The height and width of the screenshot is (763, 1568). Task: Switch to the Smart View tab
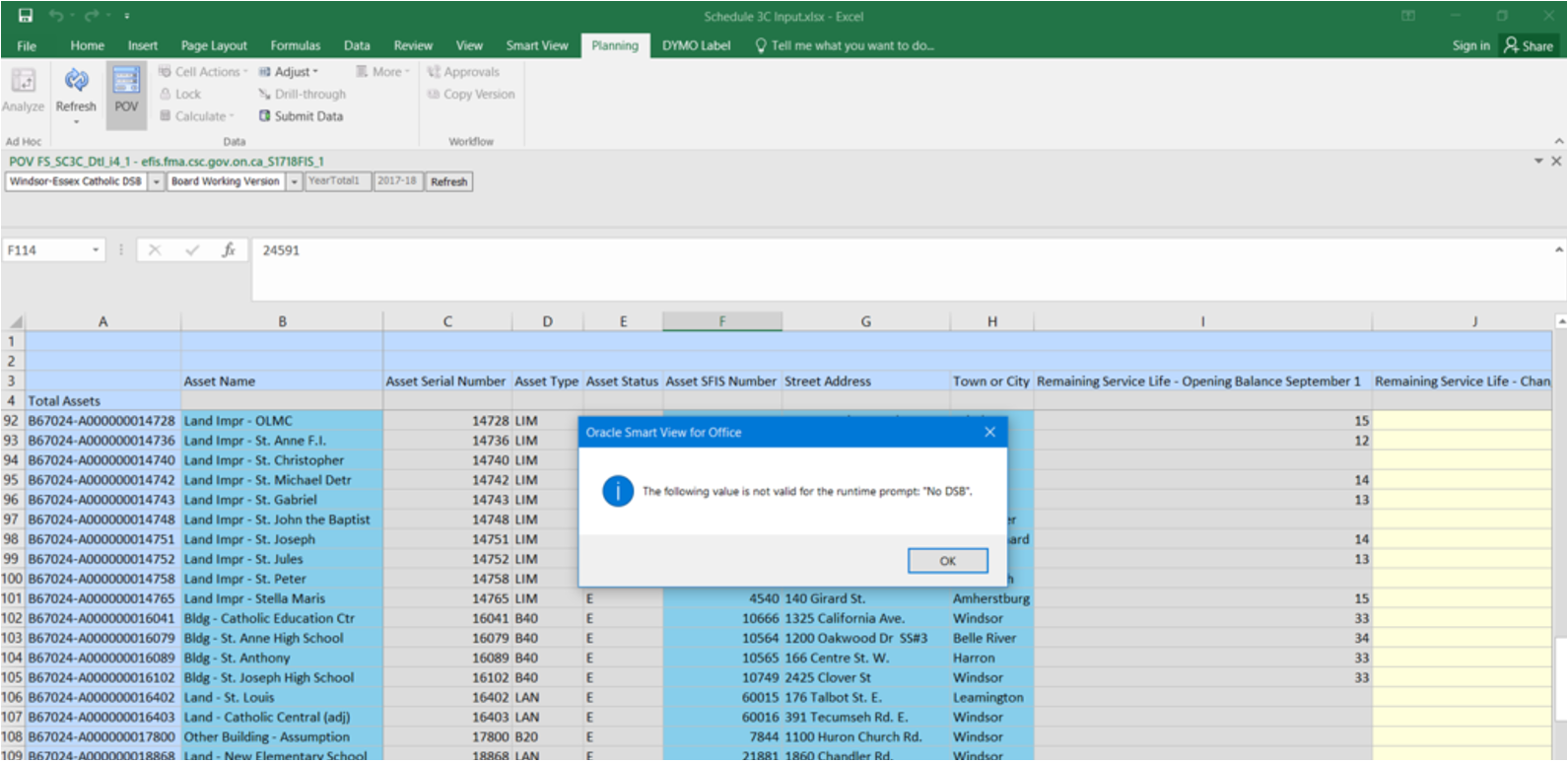pyautogui.click(x=536, y=45)
